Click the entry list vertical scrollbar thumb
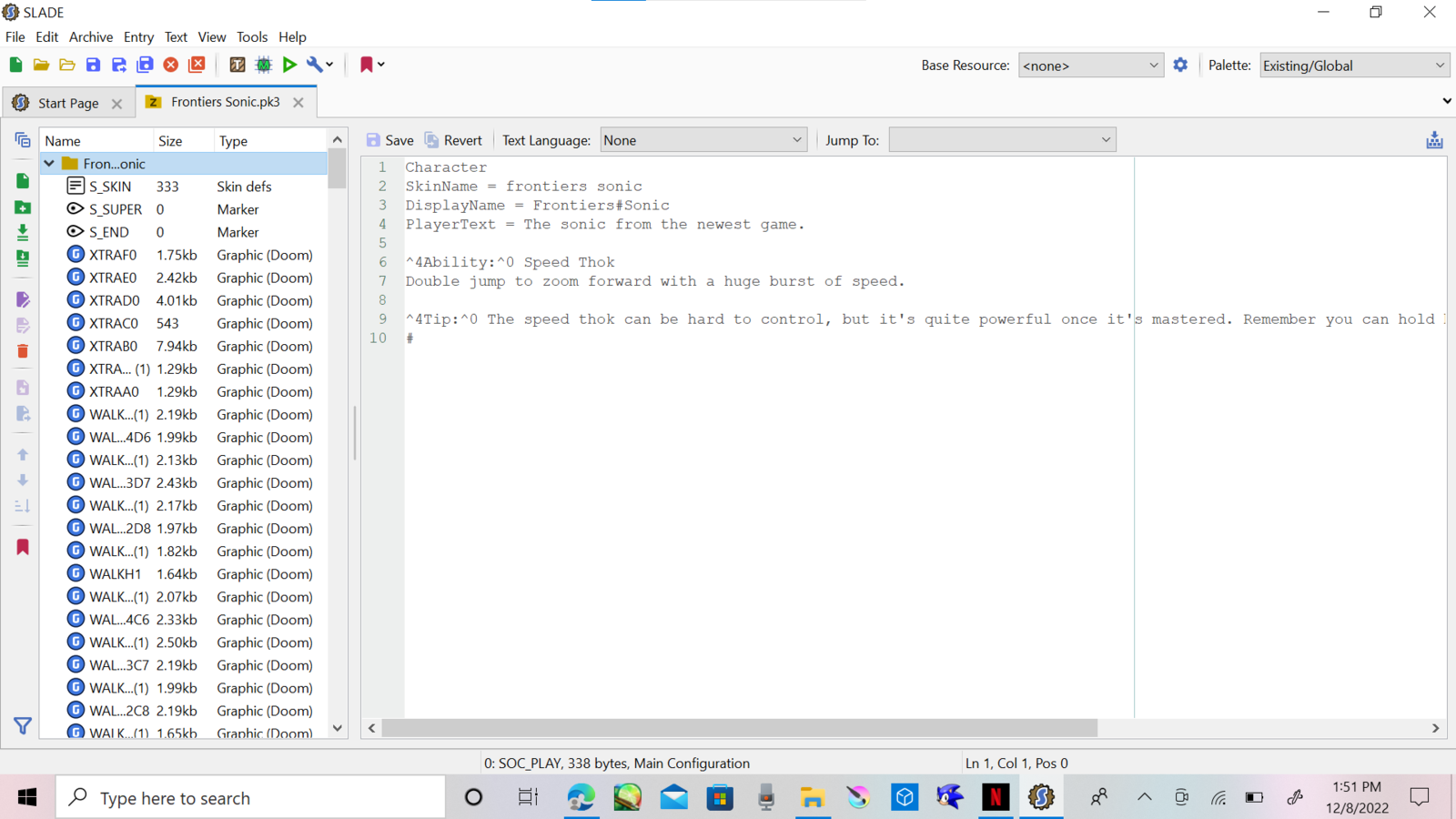The width and height of the screenshot is (1456, 819). pos(338,168)
